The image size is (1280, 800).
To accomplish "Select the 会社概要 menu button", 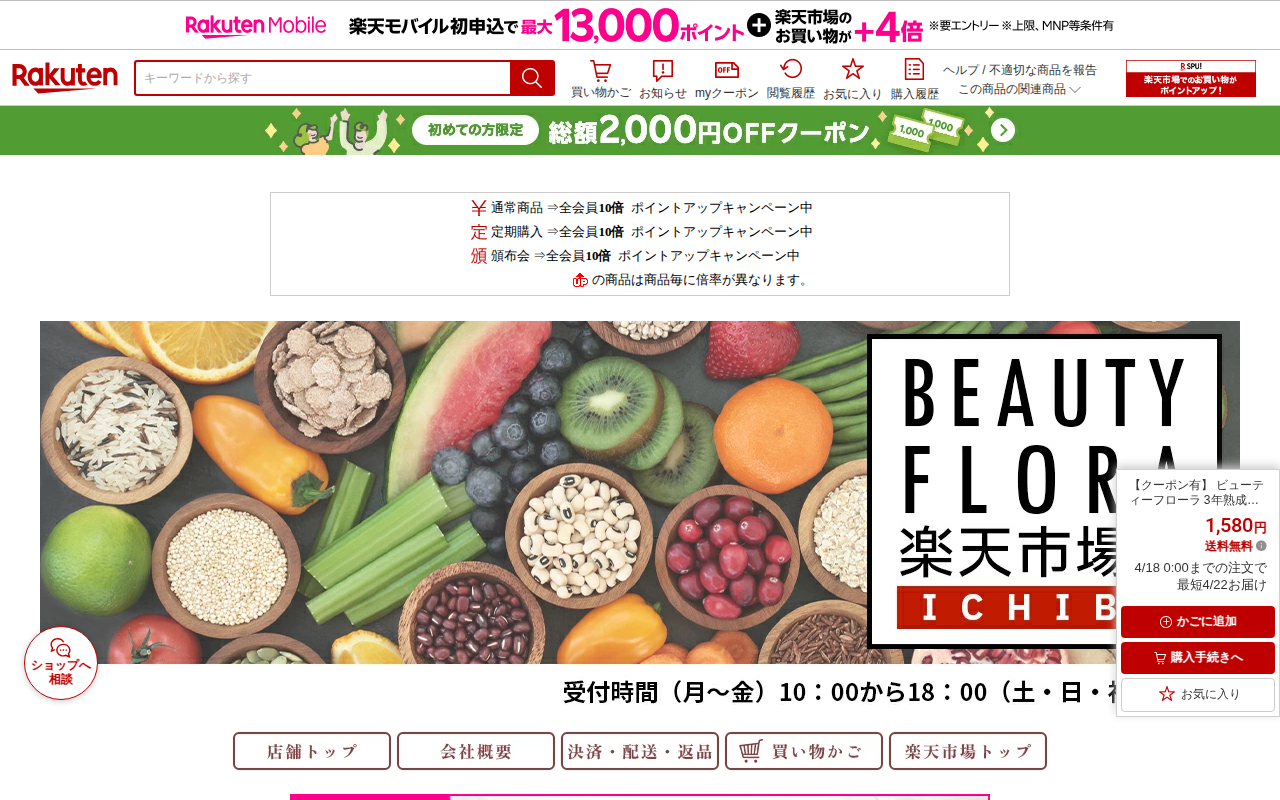I will (476, 751).
